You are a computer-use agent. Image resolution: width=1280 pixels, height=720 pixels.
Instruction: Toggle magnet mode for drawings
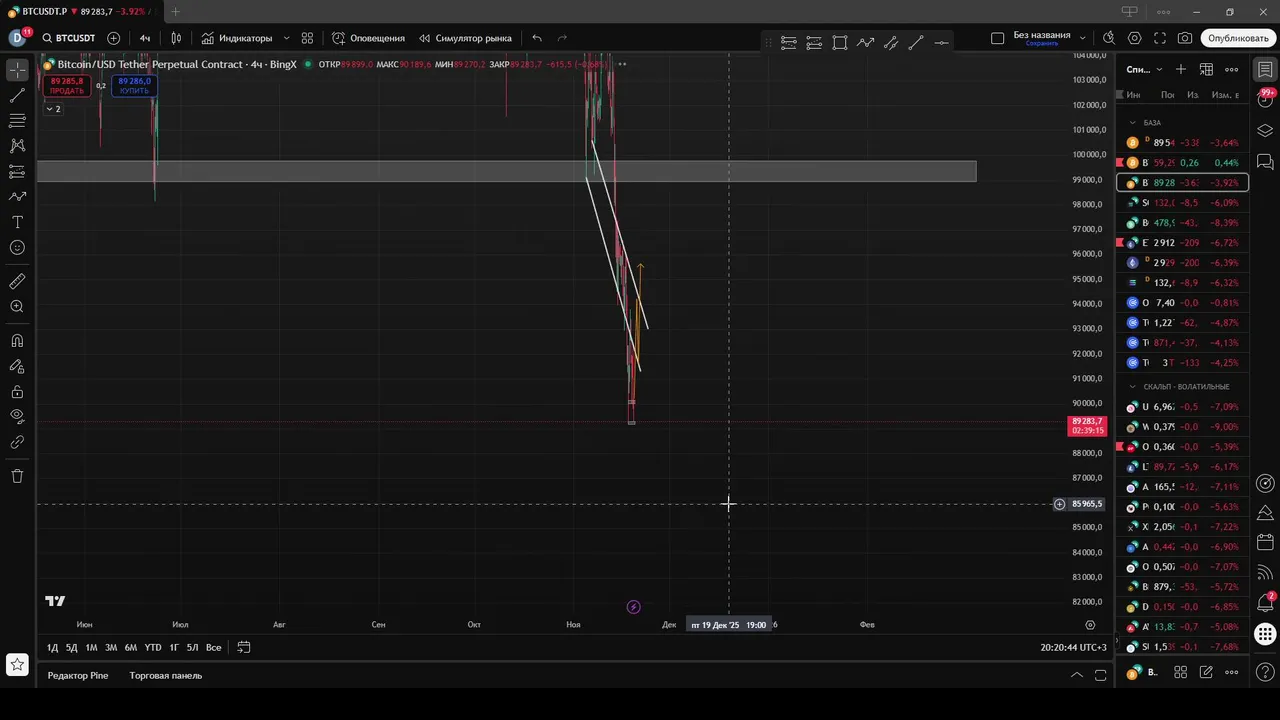(x=17, y=341)
